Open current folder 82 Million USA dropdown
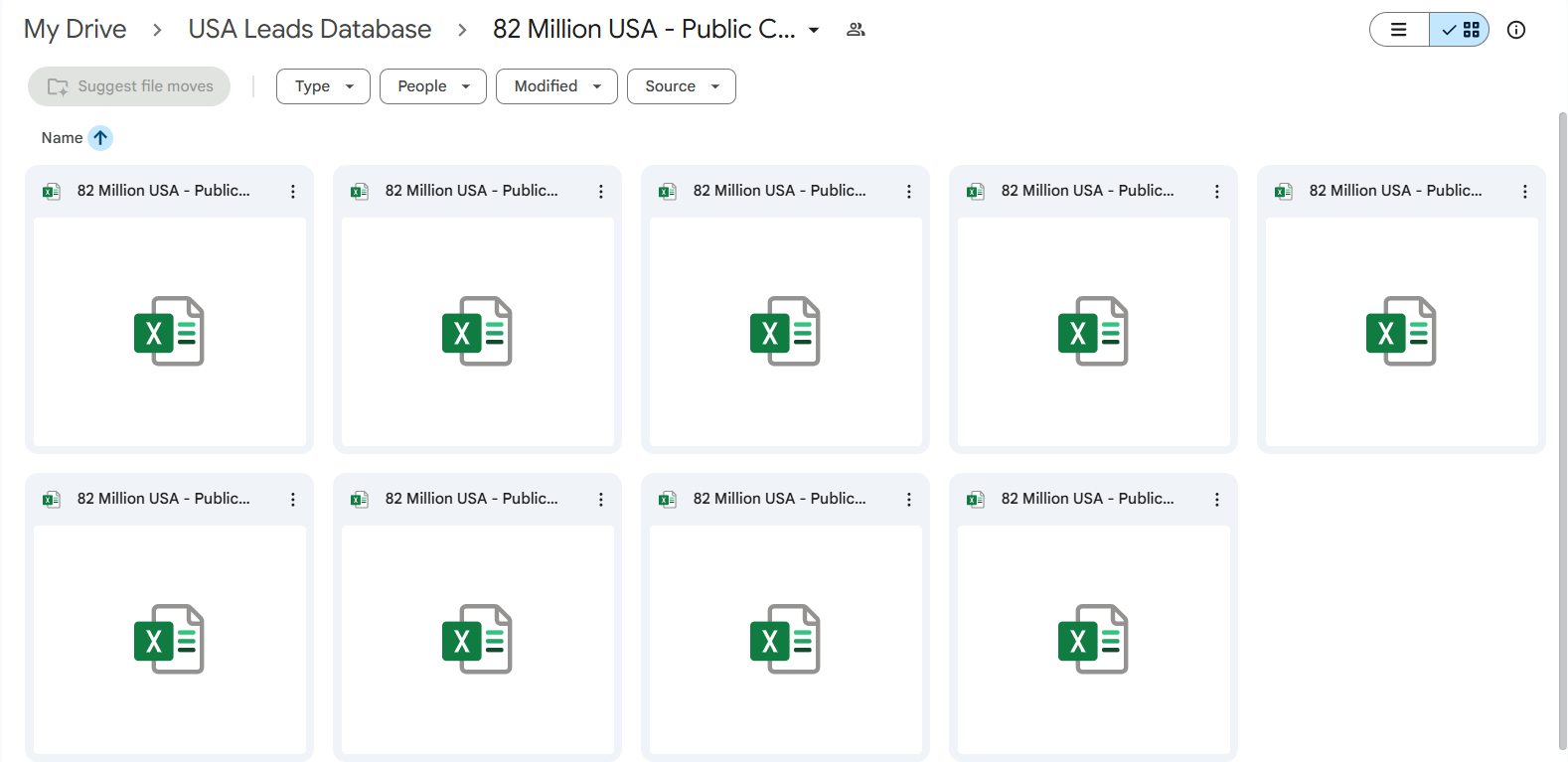Image resolution: width=1568 pixels, height=762 pixels. coord(657,29)
